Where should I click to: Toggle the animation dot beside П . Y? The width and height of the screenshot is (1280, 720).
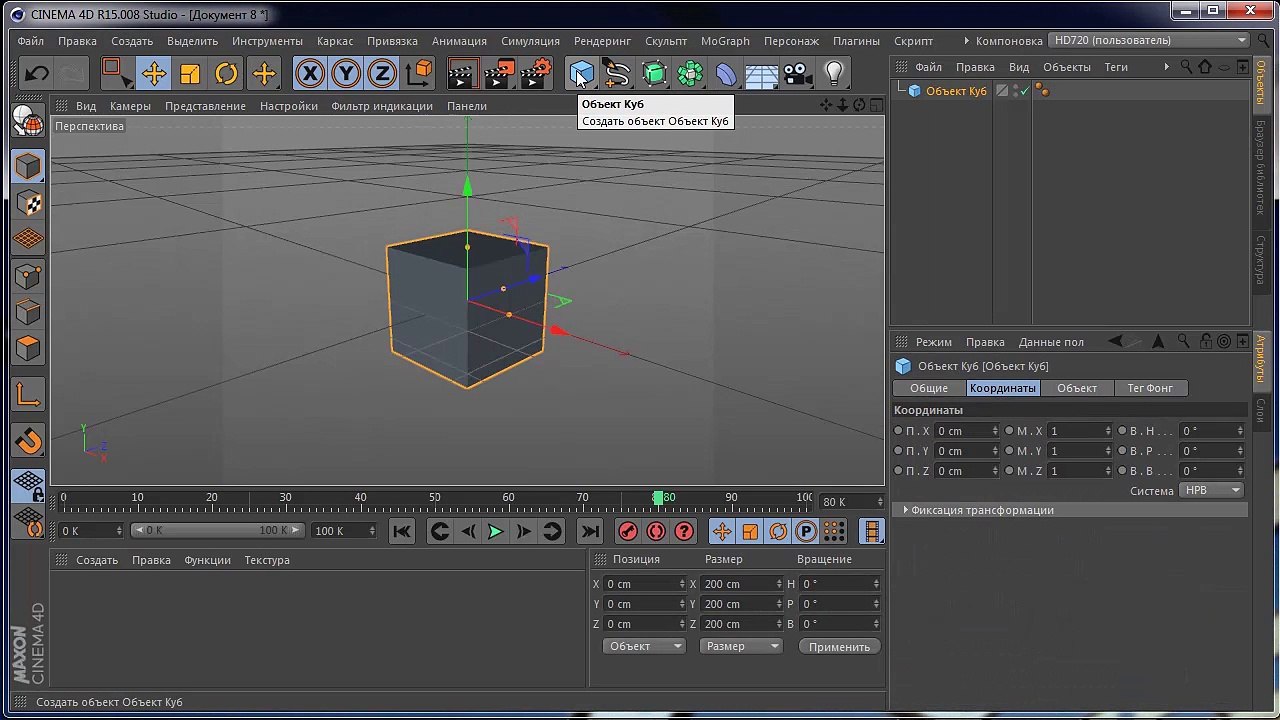(898, 451)
